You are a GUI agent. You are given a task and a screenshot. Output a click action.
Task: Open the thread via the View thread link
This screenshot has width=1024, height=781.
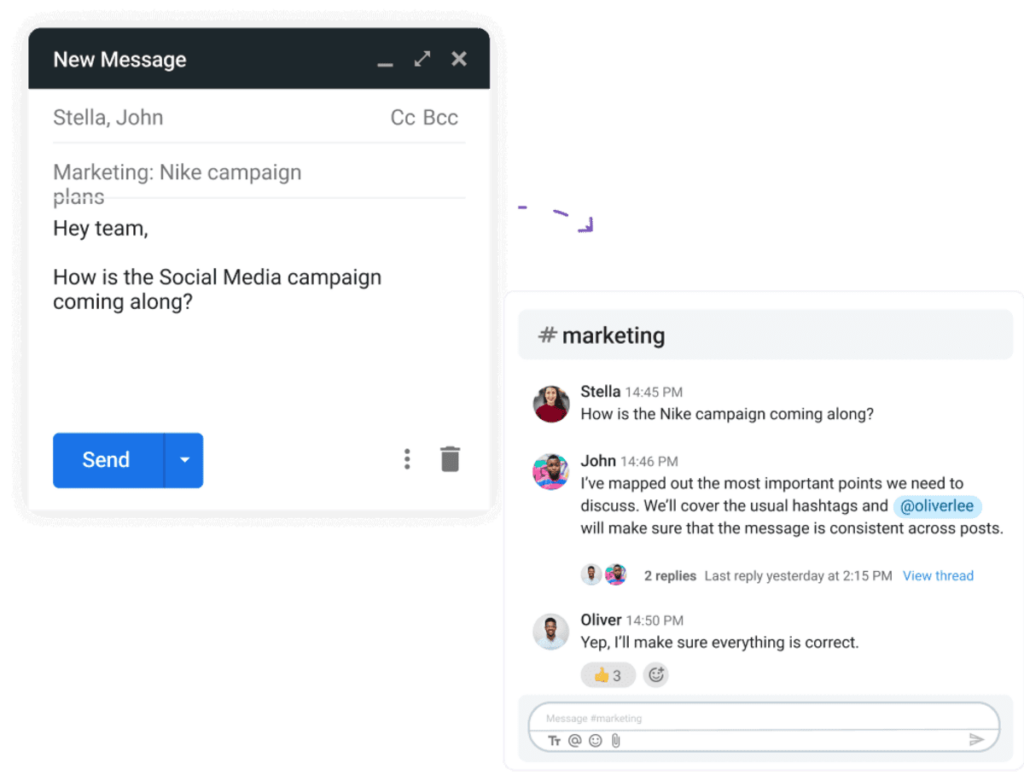click(x=938, y=575)
